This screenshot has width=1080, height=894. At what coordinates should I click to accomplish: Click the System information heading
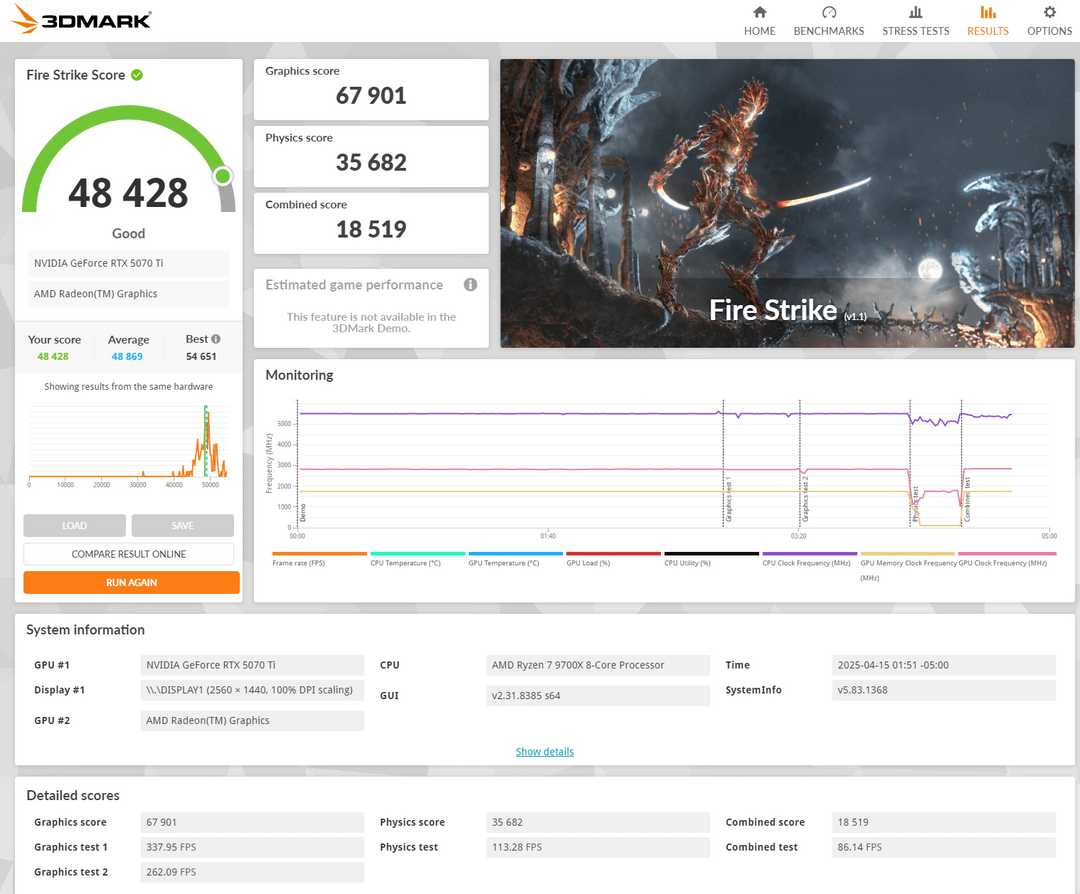[x=85, y=630]
